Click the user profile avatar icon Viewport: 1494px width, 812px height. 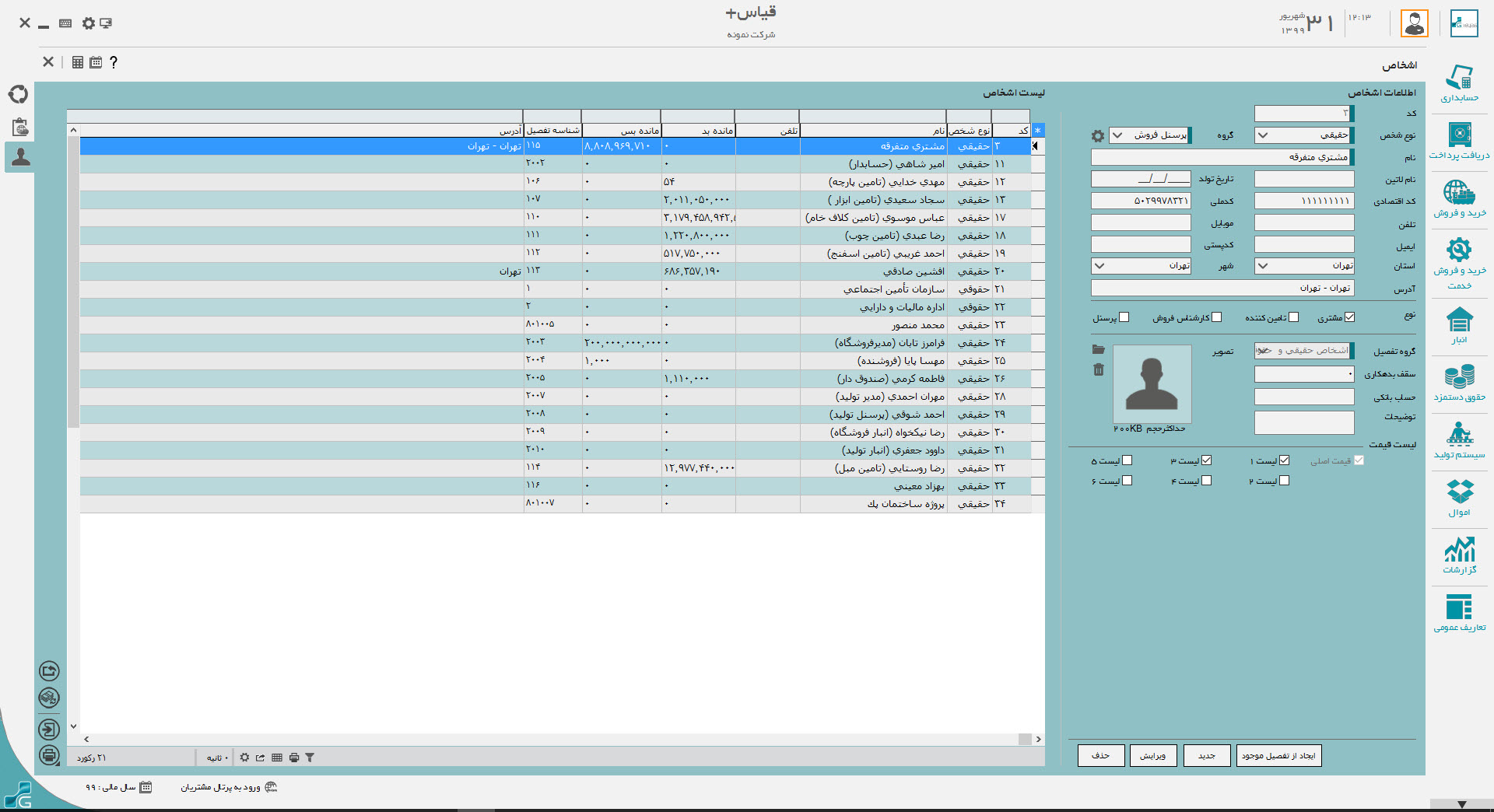tap(1414, 23)
